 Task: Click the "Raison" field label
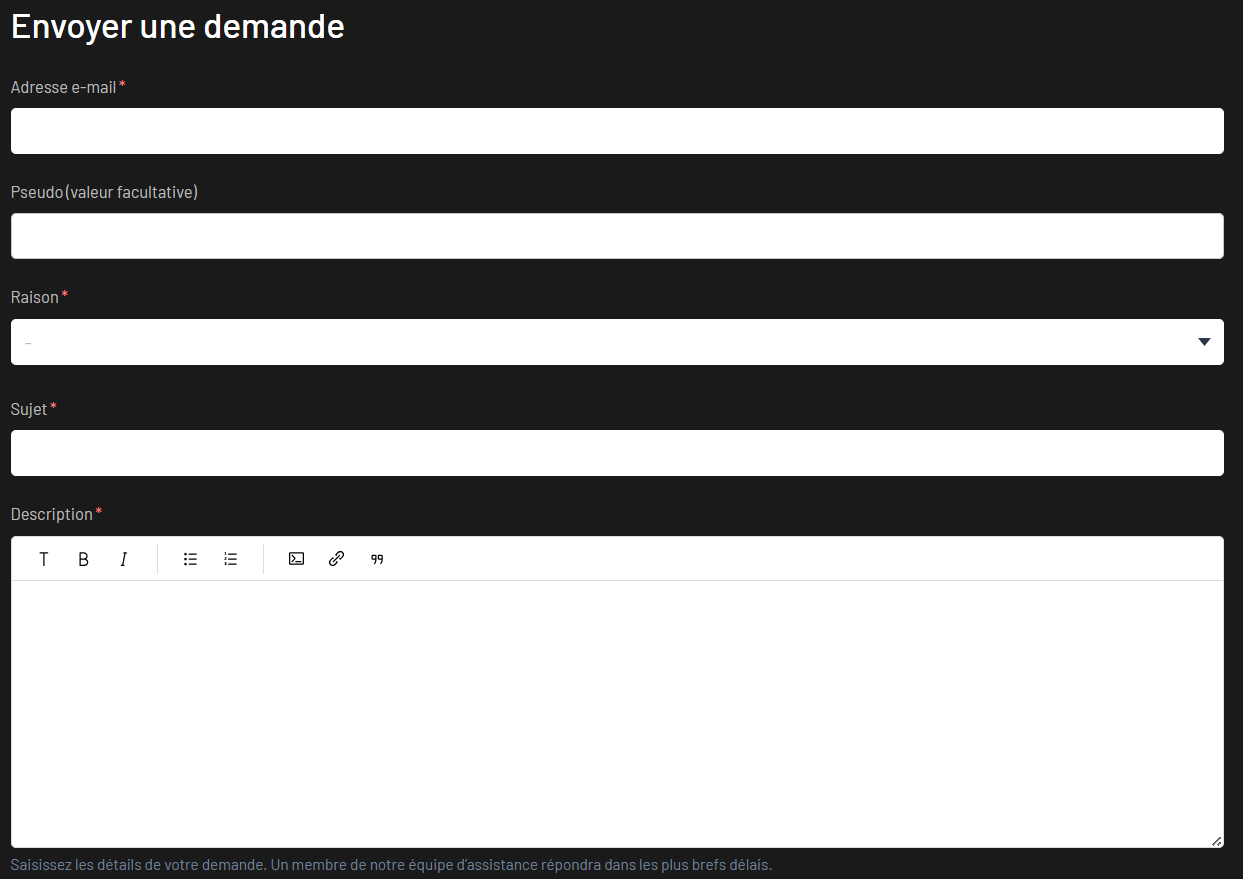point(35,297)
